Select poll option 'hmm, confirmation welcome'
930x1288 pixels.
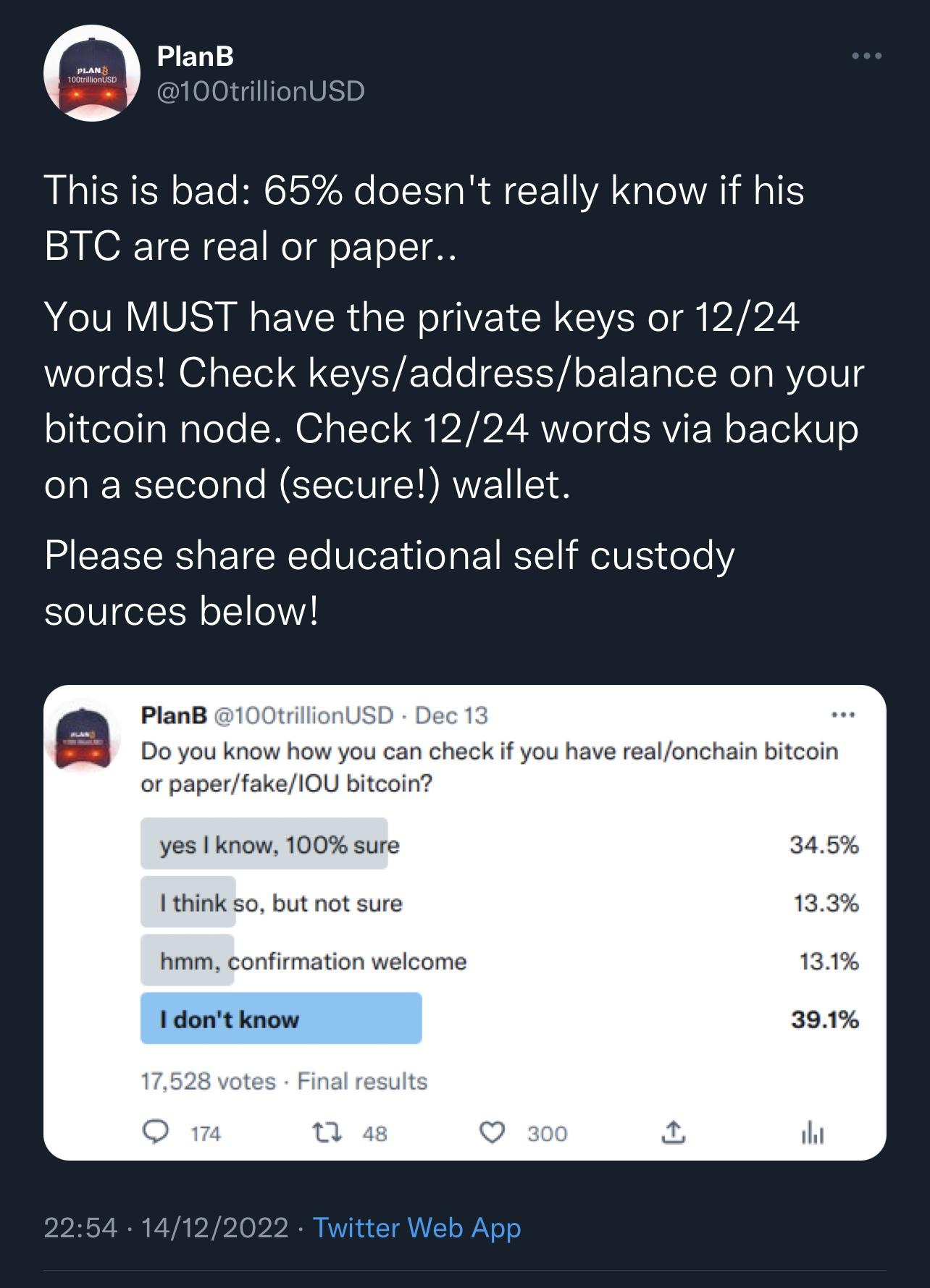500,961
